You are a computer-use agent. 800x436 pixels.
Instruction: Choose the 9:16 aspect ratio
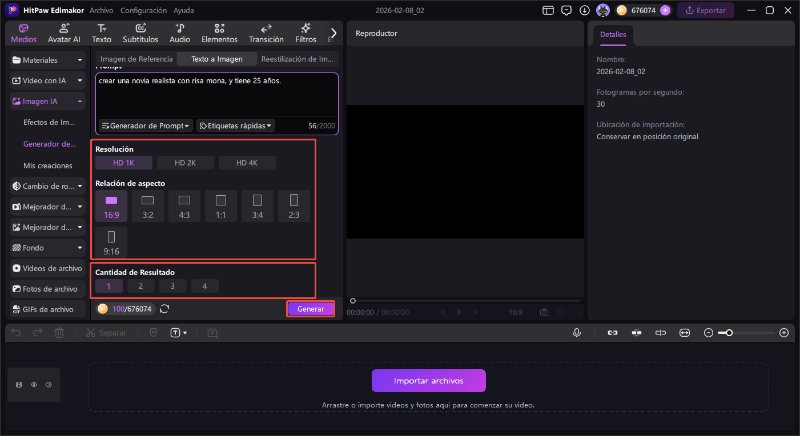pyautogui.click(x=111, y=241)
